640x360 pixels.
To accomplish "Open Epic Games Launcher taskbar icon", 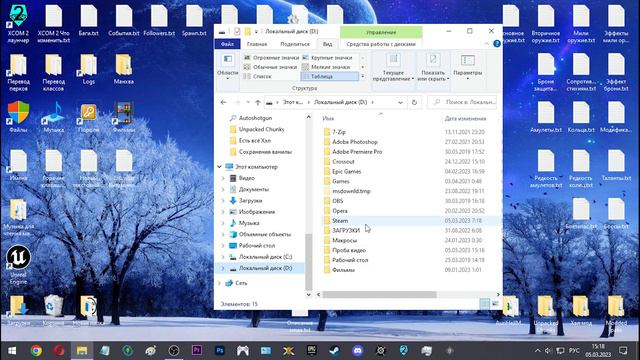I will (x=311, y=351).
